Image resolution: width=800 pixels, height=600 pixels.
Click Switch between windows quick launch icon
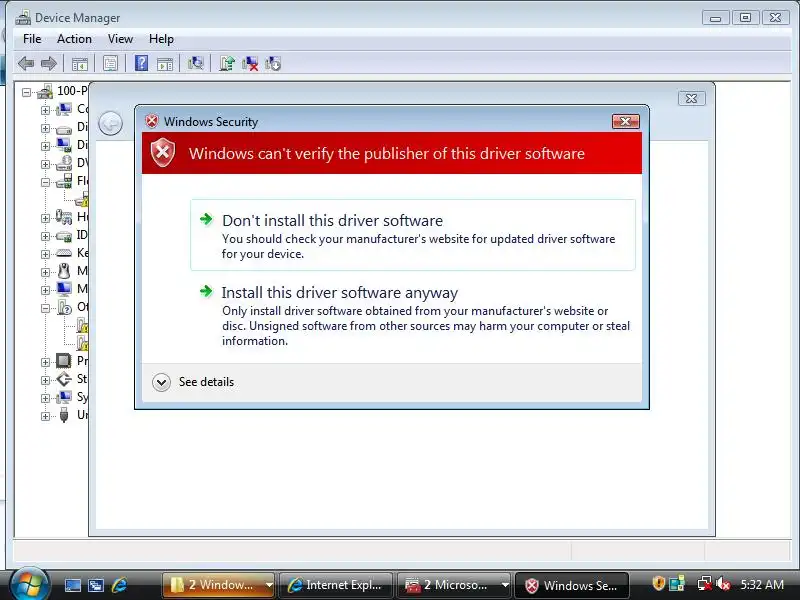coord(96,585)
